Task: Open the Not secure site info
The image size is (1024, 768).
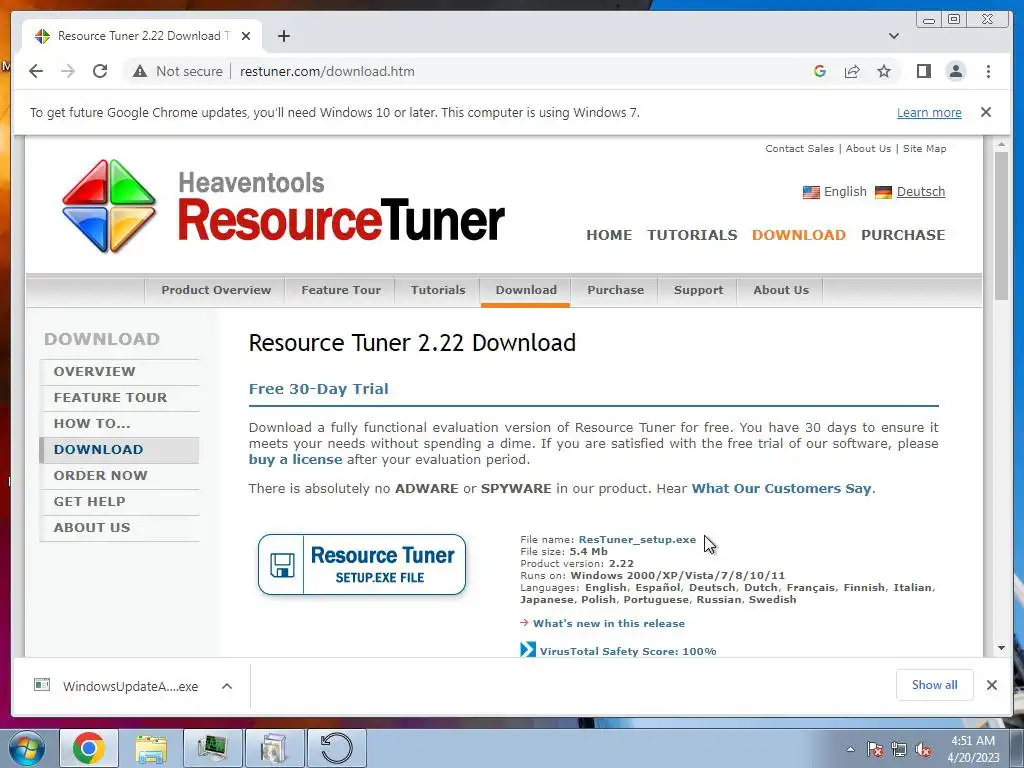Action: (x=178, y=71)
